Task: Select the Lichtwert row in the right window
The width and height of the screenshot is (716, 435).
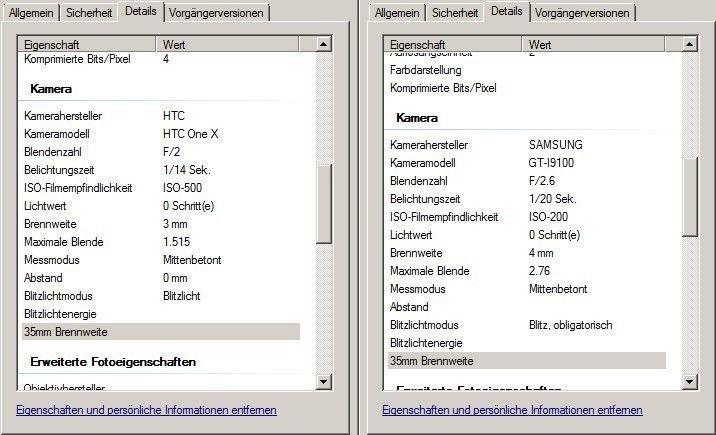Action: pos(526,235)
